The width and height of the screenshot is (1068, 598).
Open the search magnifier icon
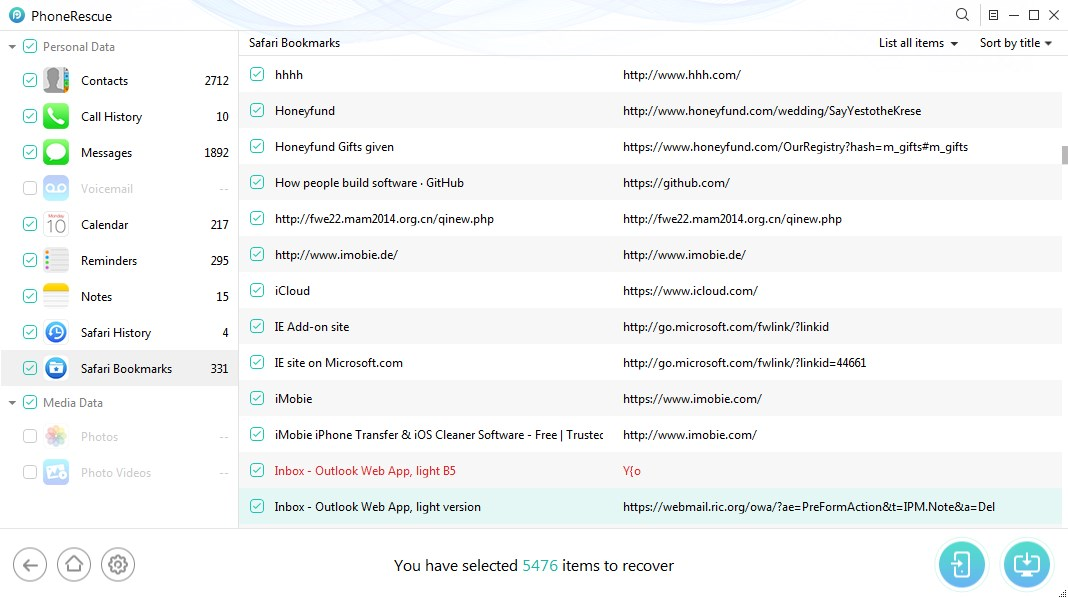[962, 15]
